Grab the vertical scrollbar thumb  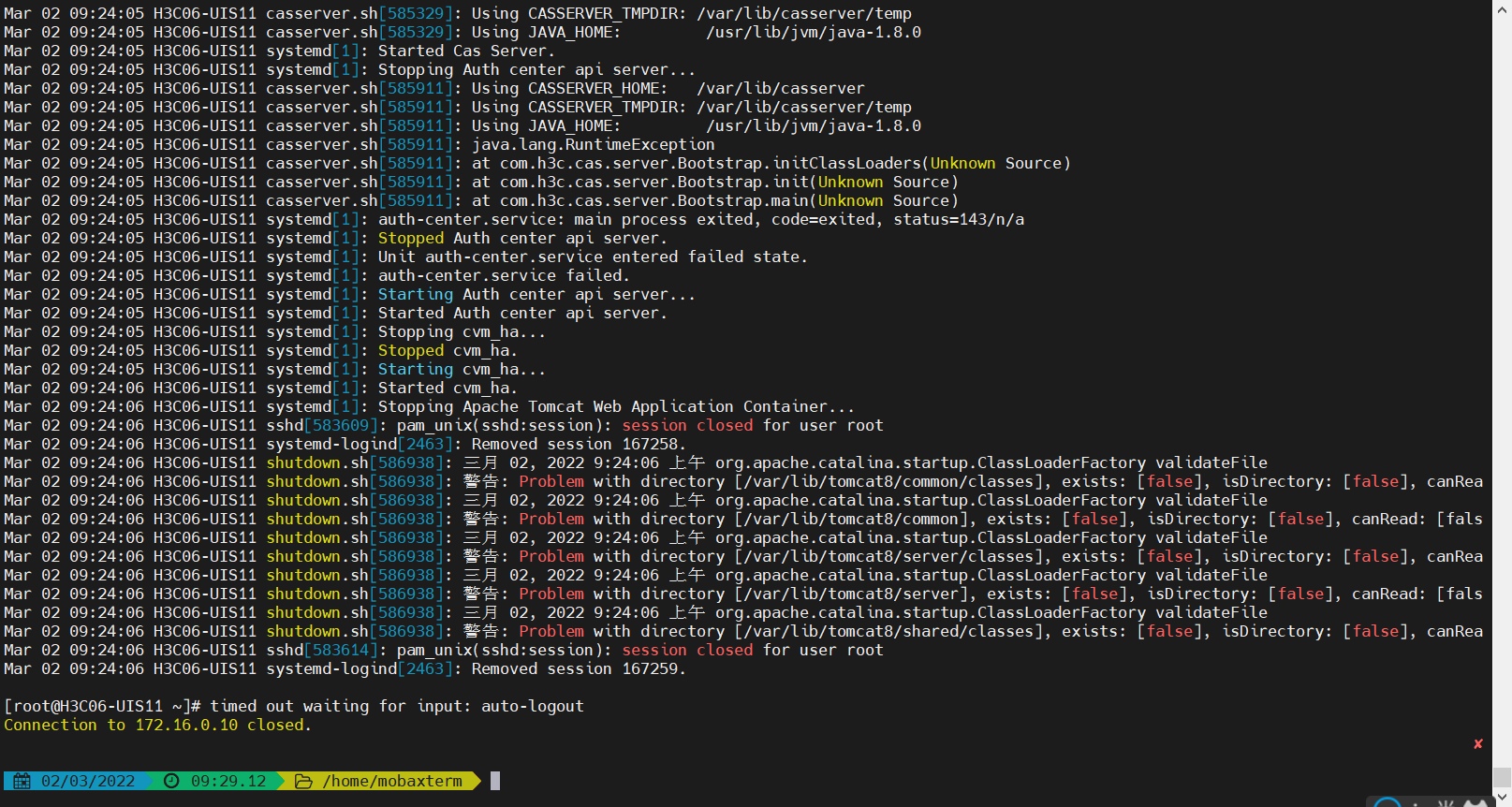click(1502, 777)
